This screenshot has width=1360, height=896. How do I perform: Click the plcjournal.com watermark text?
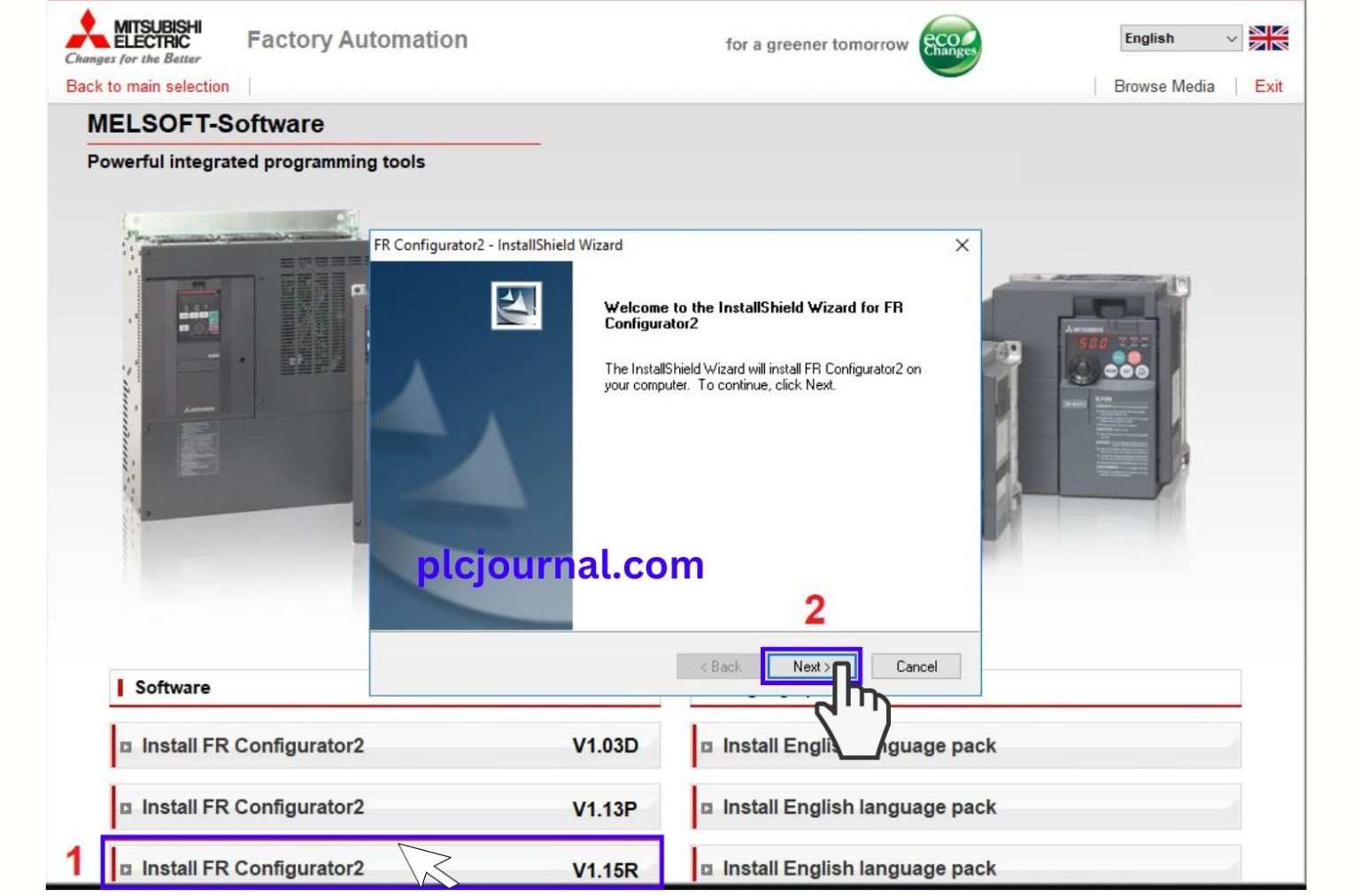click(x=558, y=564)
